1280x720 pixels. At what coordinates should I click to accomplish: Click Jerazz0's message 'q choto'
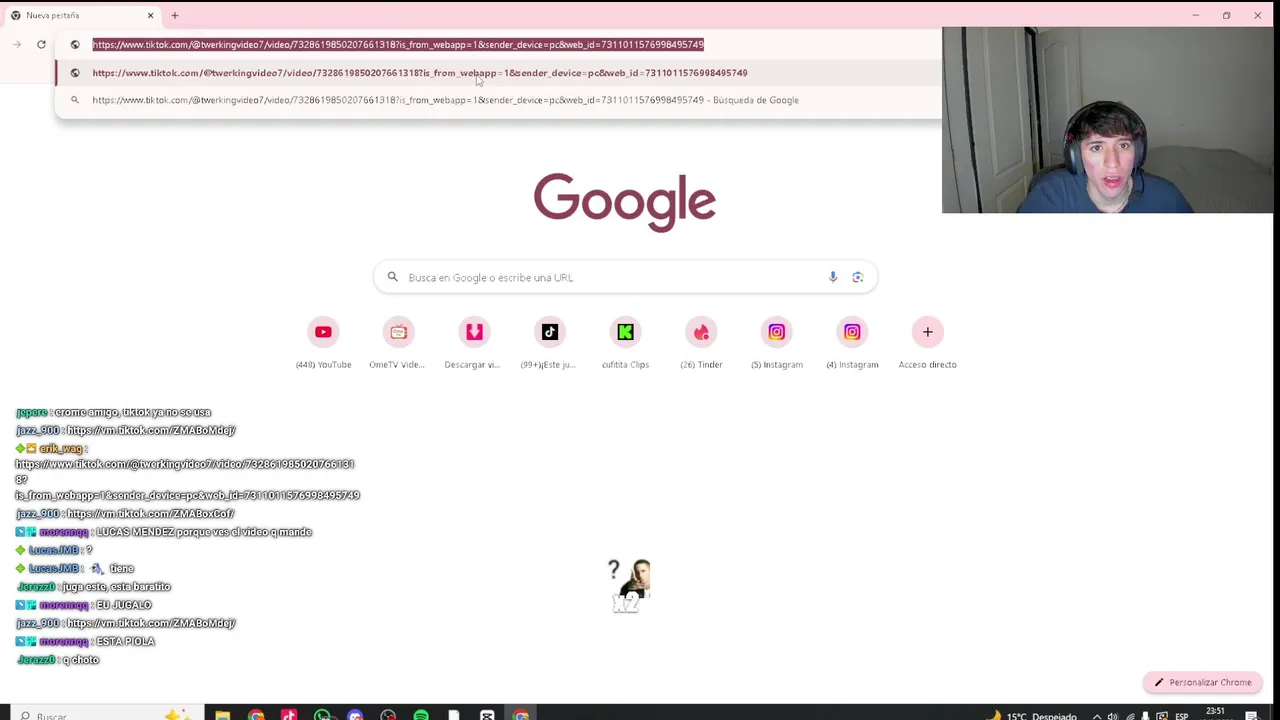80,660
